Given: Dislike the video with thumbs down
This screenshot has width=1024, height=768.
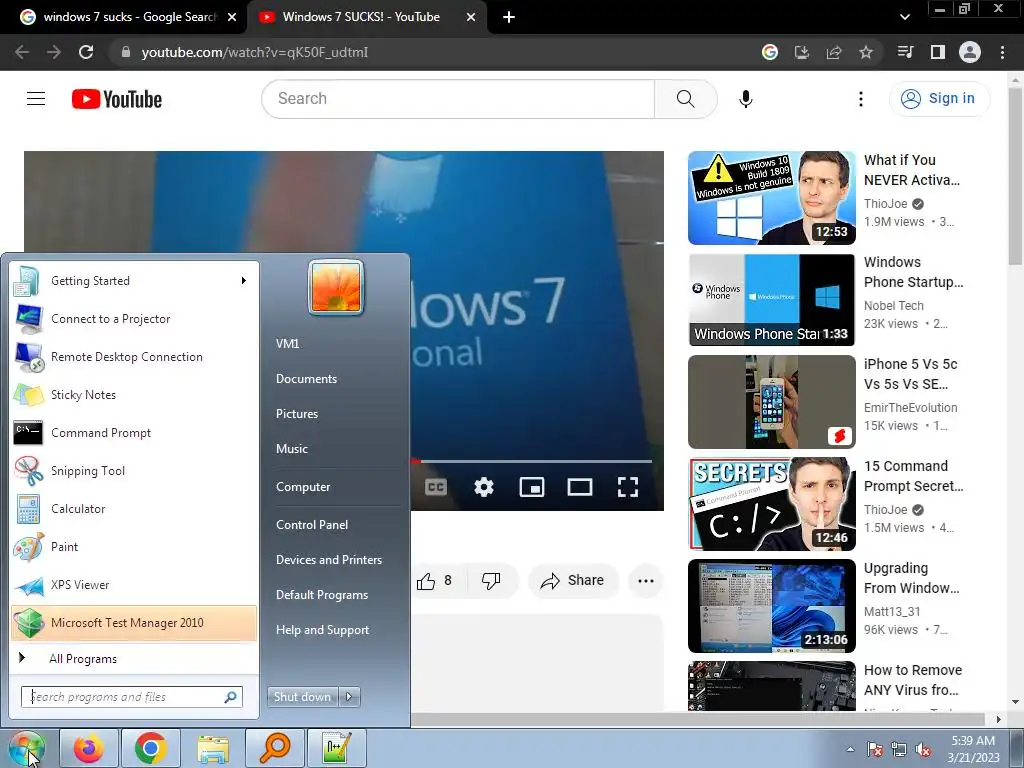Looking at the screenshot, I should pos(491,581).
